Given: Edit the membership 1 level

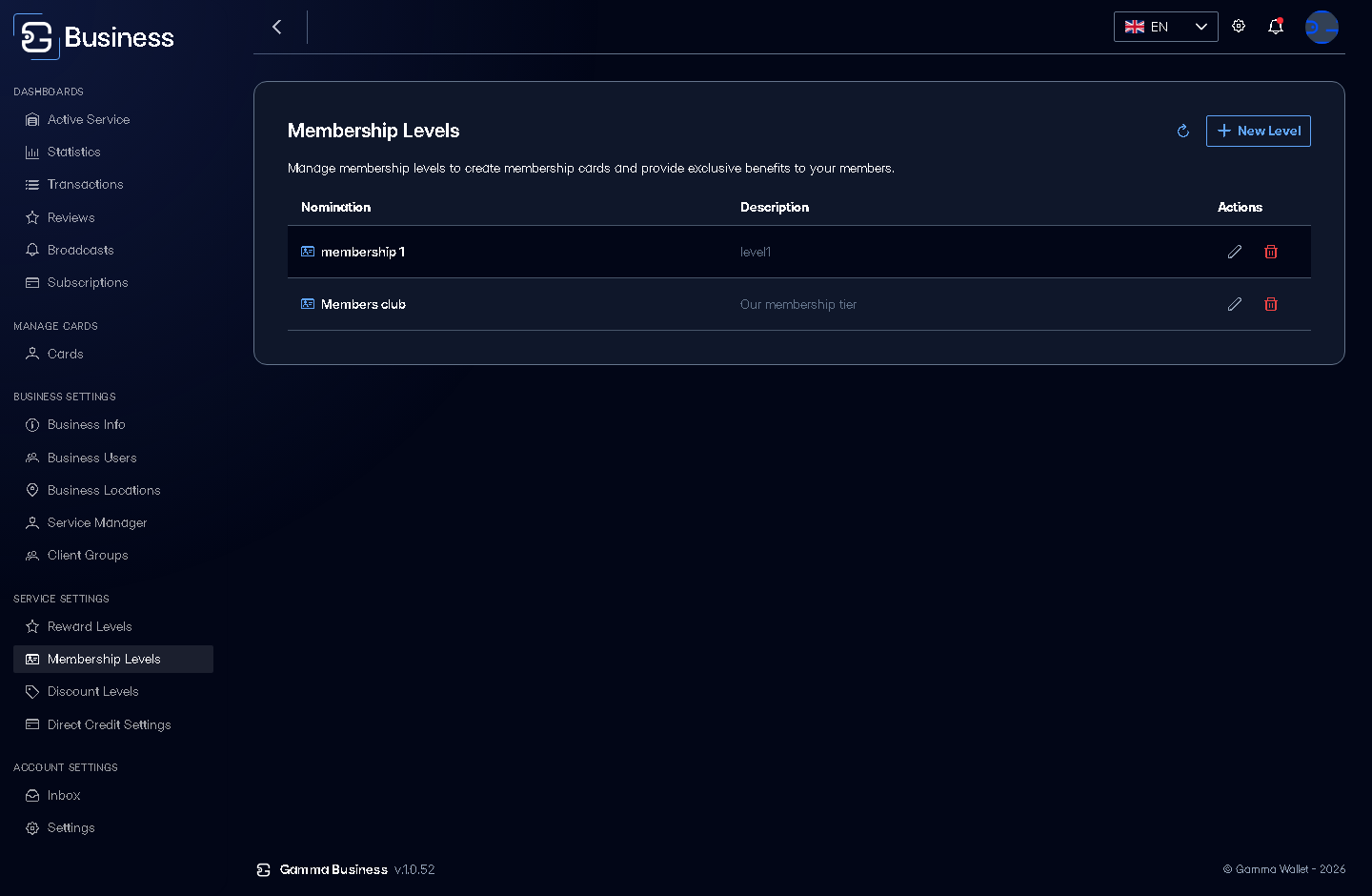Looking at the screenshot, I should click(1235, 252).
